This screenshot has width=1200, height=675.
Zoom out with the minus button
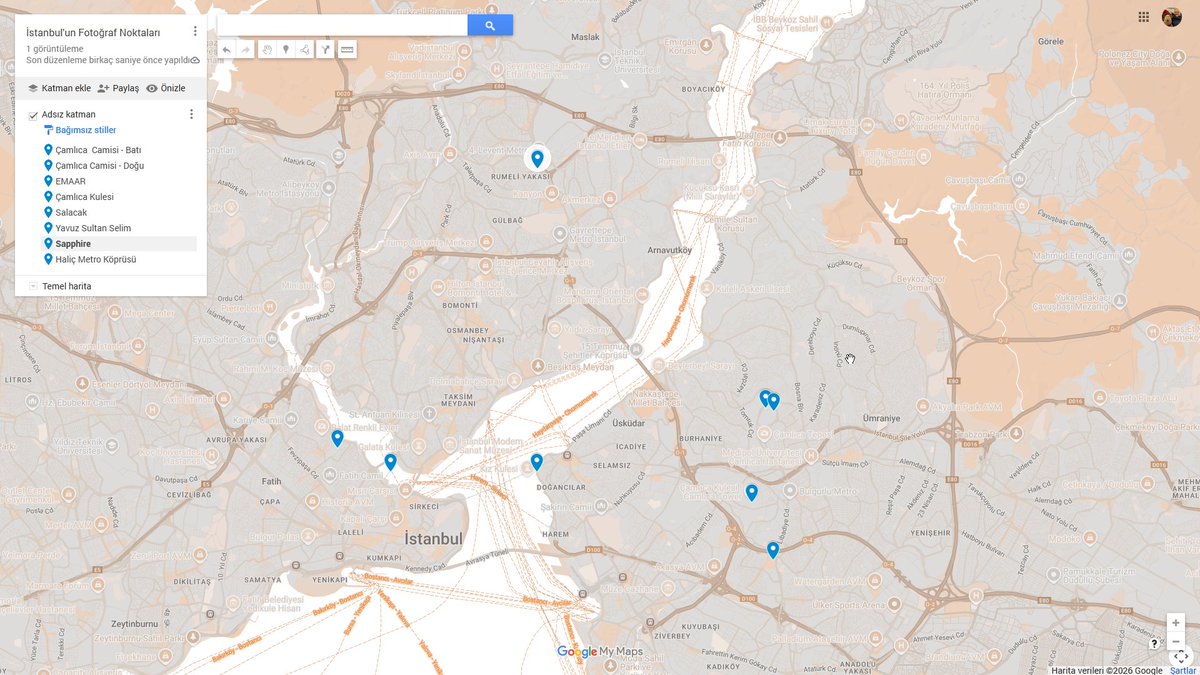tap(1176, 641)
